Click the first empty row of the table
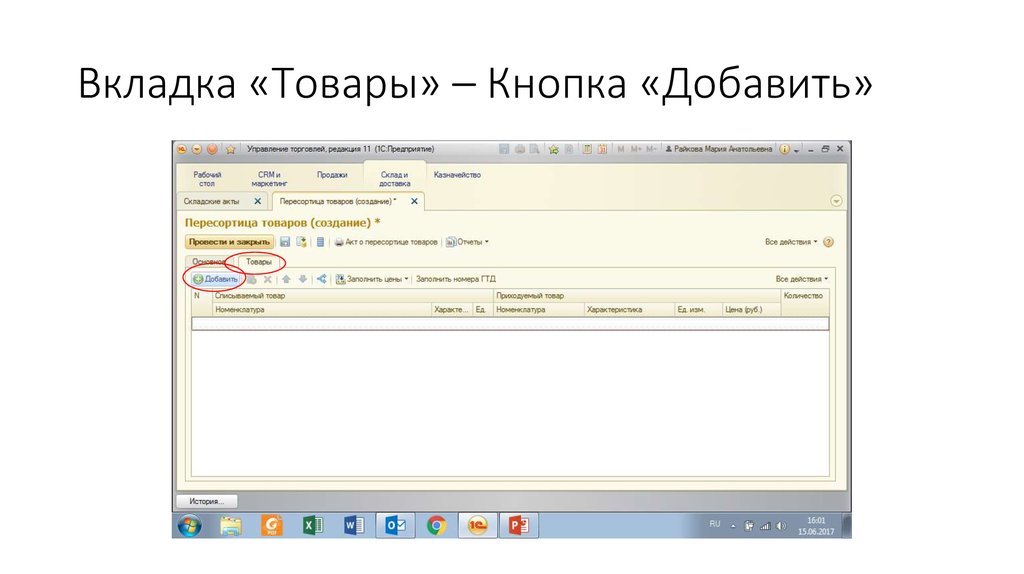1024x574 pixels. pyautogui.click(x=510, y=323)
